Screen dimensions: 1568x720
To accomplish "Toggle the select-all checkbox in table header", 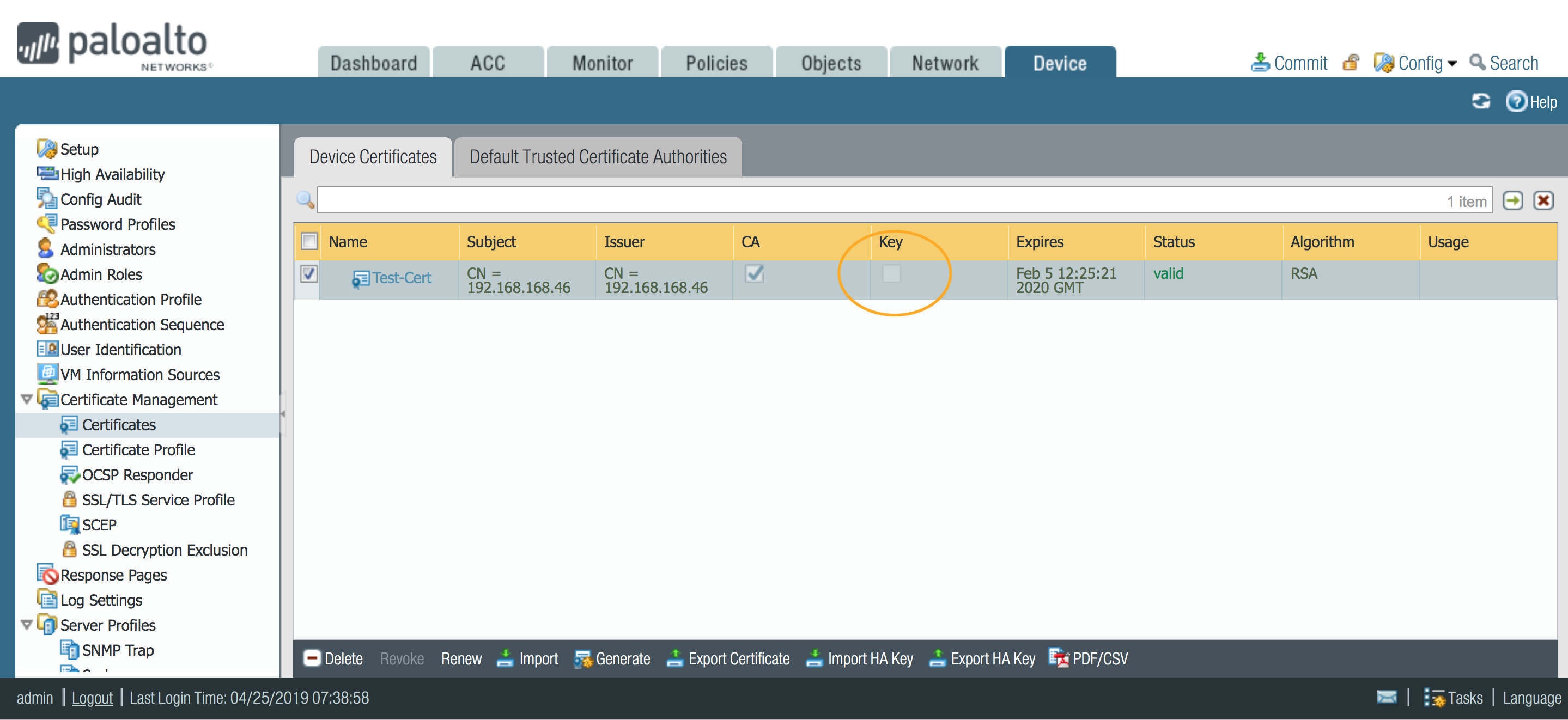I will pos(310,242).
